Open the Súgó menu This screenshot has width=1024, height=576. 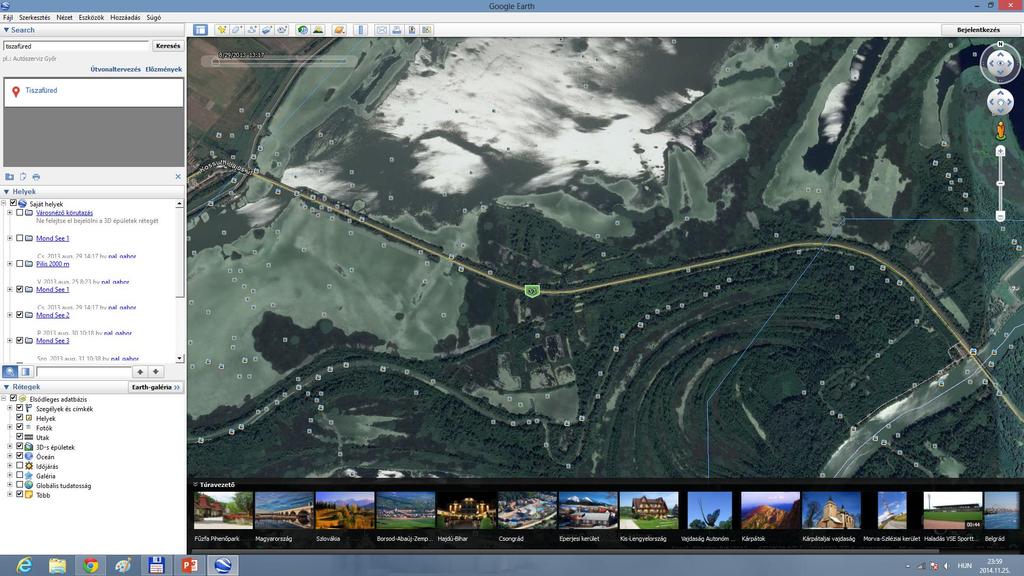click(x=154, y=18)
